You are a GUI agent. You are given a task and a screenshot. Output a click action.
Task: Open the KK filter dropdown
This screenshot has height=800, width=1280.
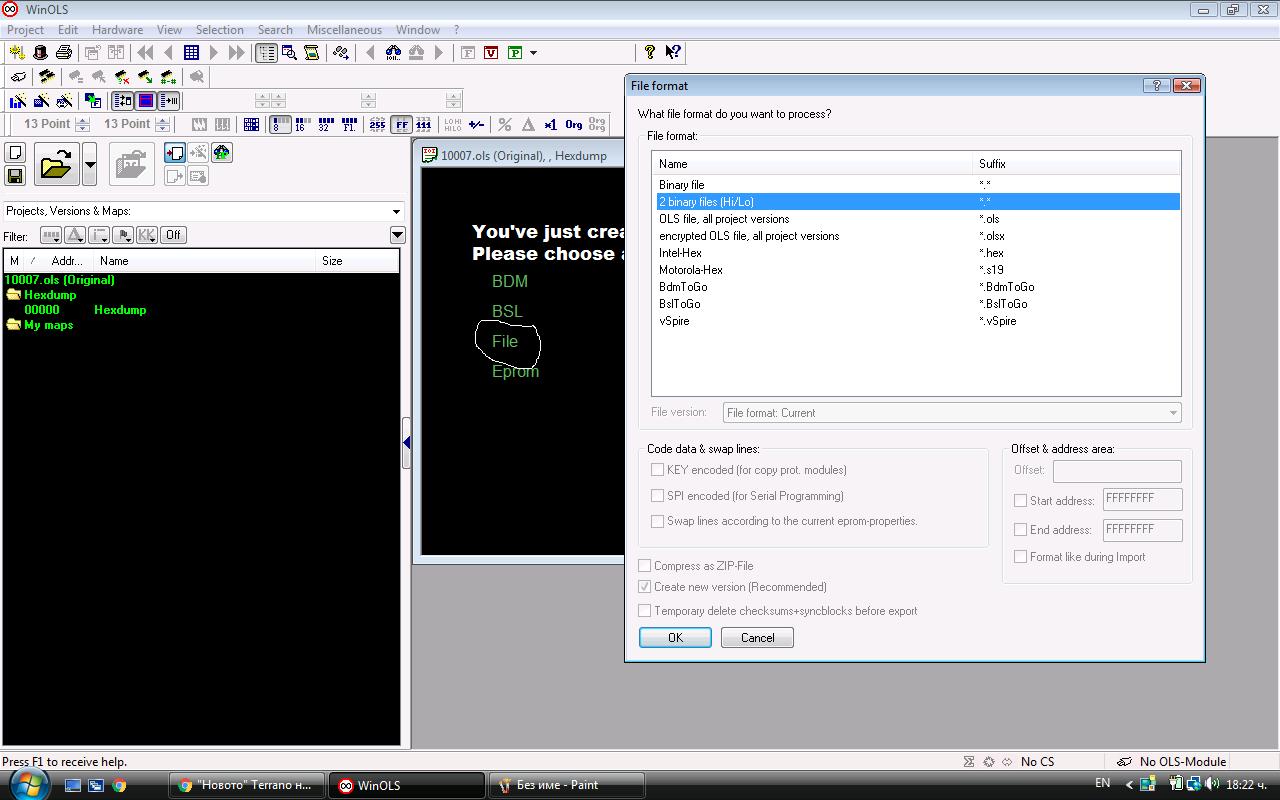(147, 235)
